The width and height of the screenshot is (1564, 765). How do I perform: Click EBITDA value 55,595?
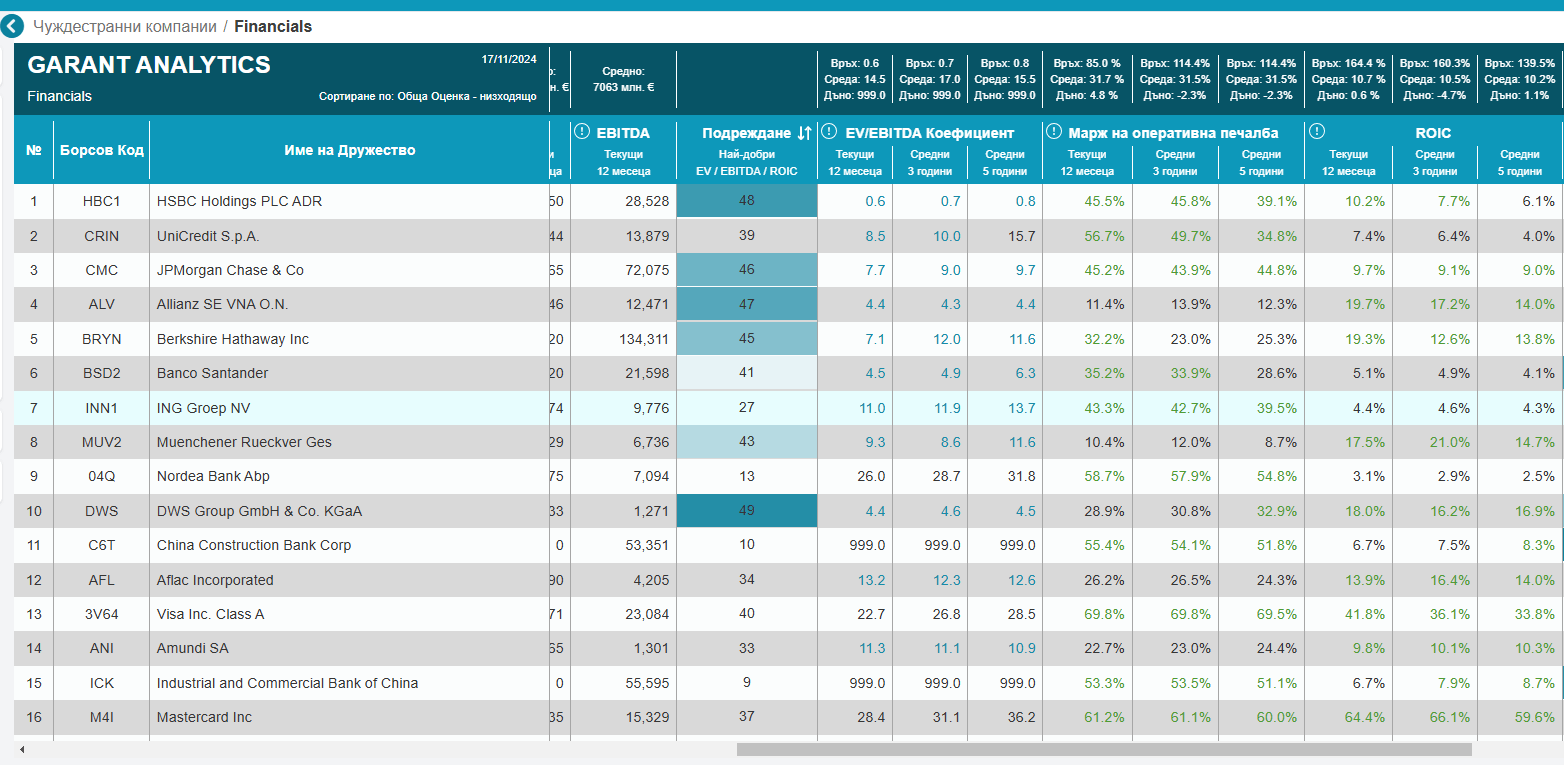647,683
